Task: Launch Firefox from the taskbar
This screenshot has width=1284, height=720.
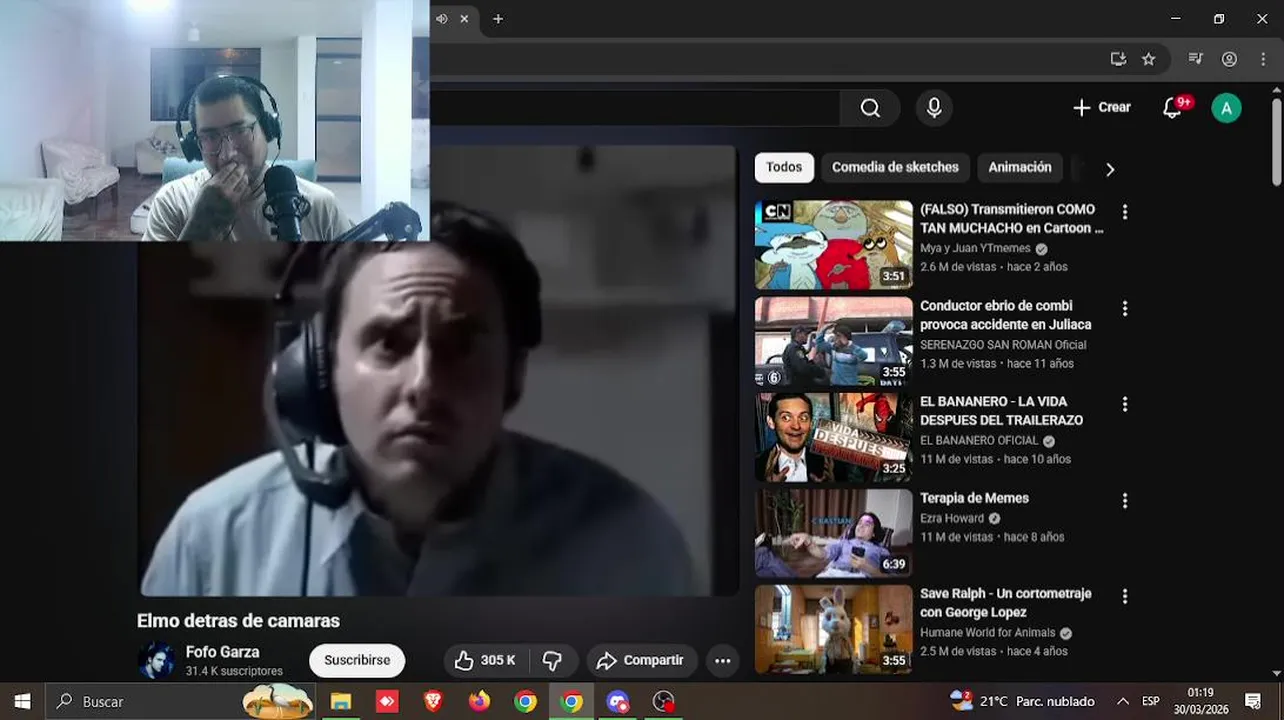Action: [479, 701]
